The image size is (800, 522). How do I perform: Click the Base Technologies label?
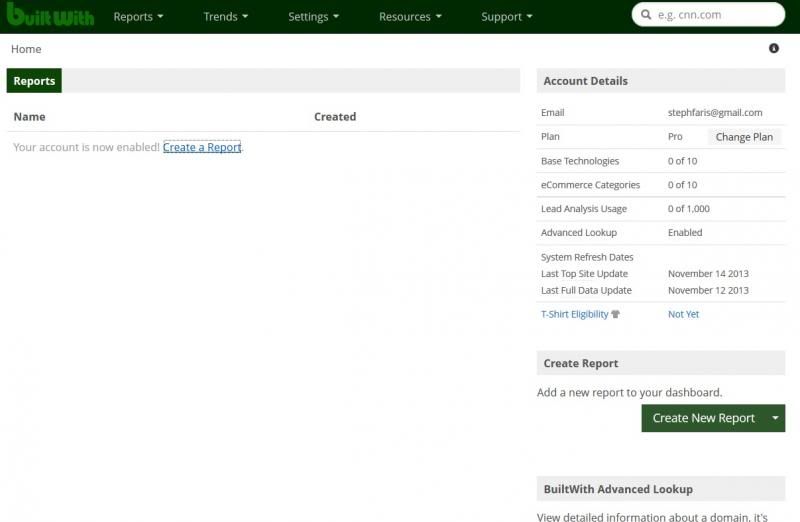tap(580, 161)
